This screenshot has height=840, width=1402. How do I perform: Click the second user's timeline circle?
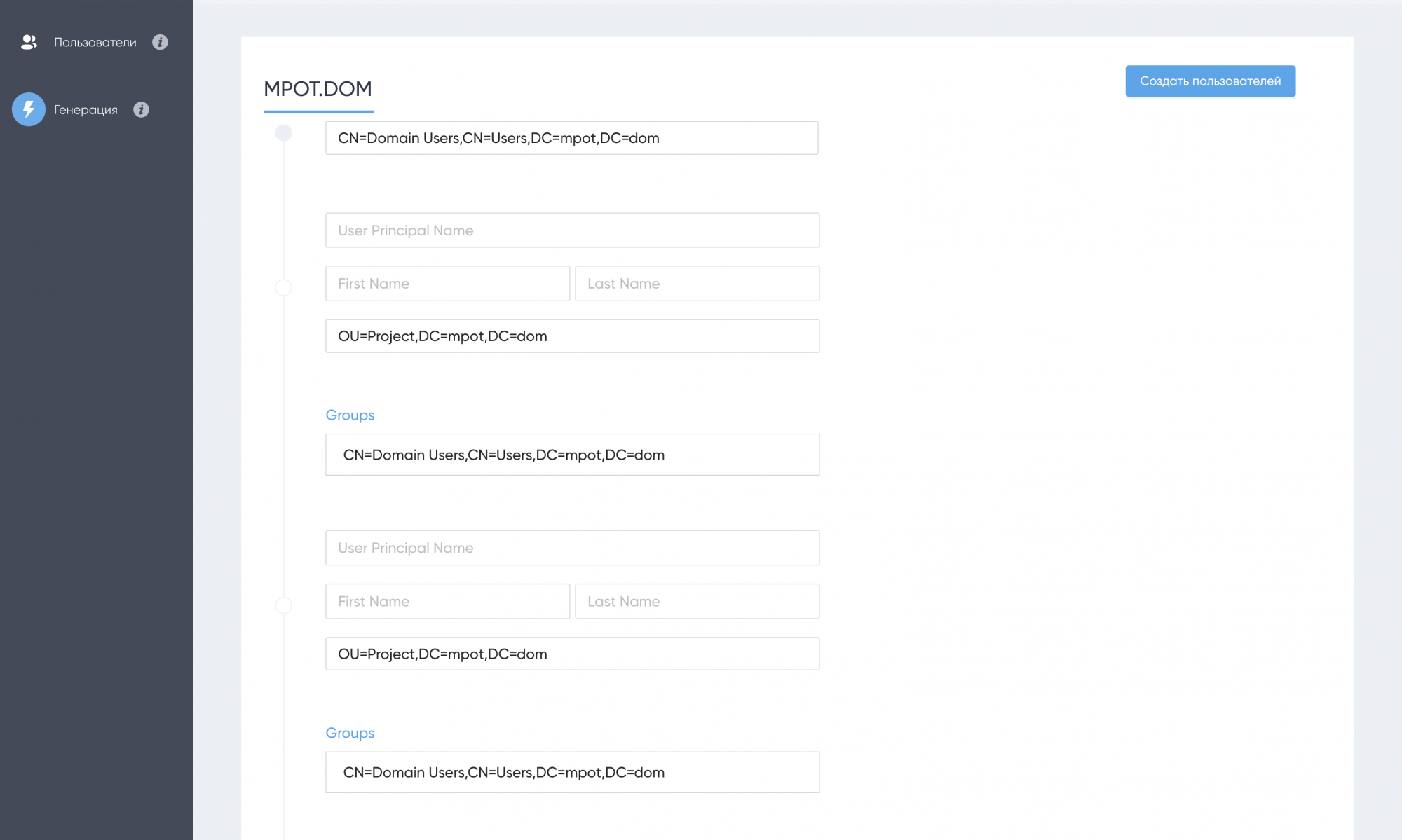click(x=283, y=605)
